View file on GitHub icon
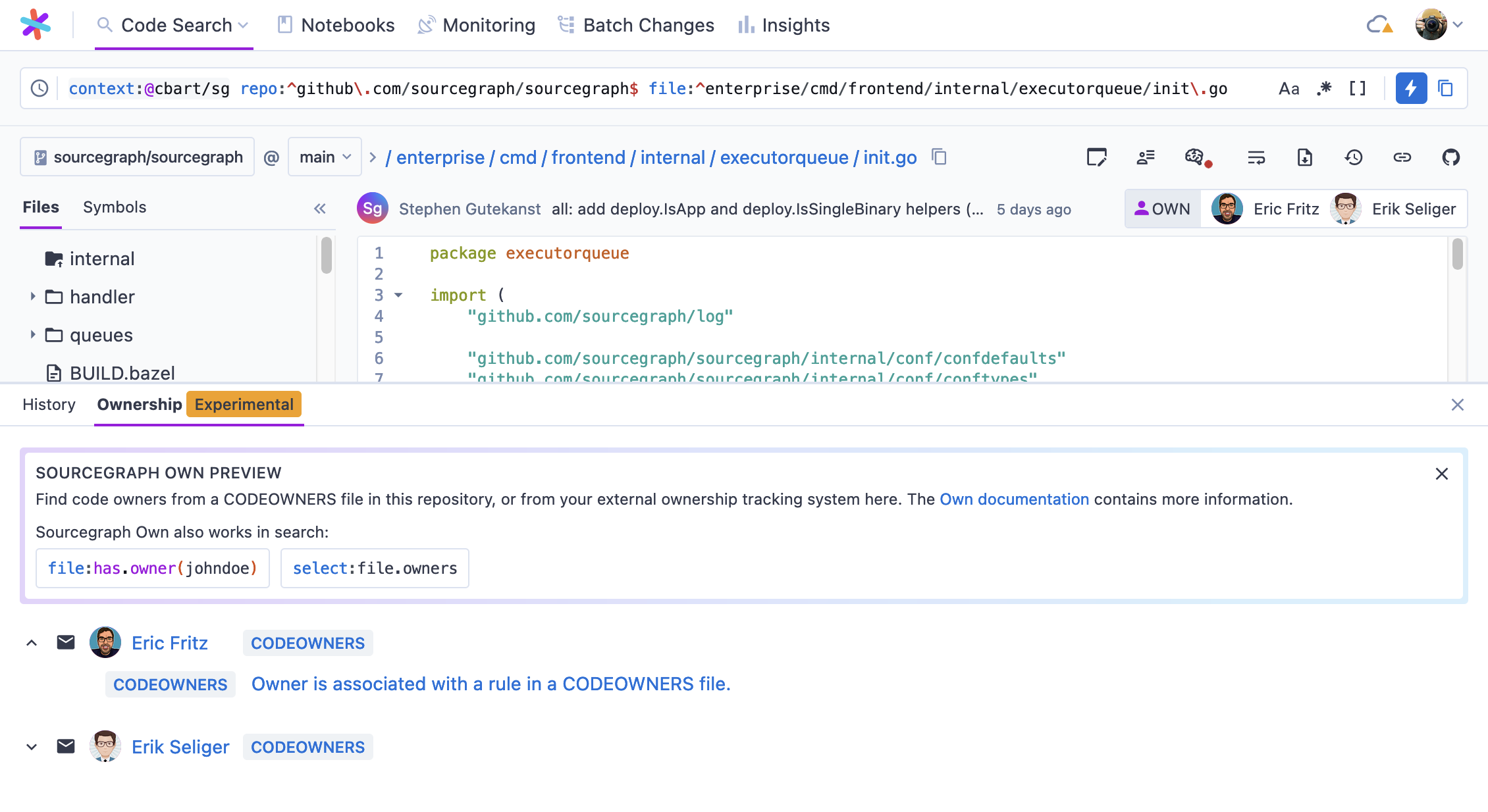Screen dimensions: 1488x812 pyautogui.click(x=1451, y=157)
